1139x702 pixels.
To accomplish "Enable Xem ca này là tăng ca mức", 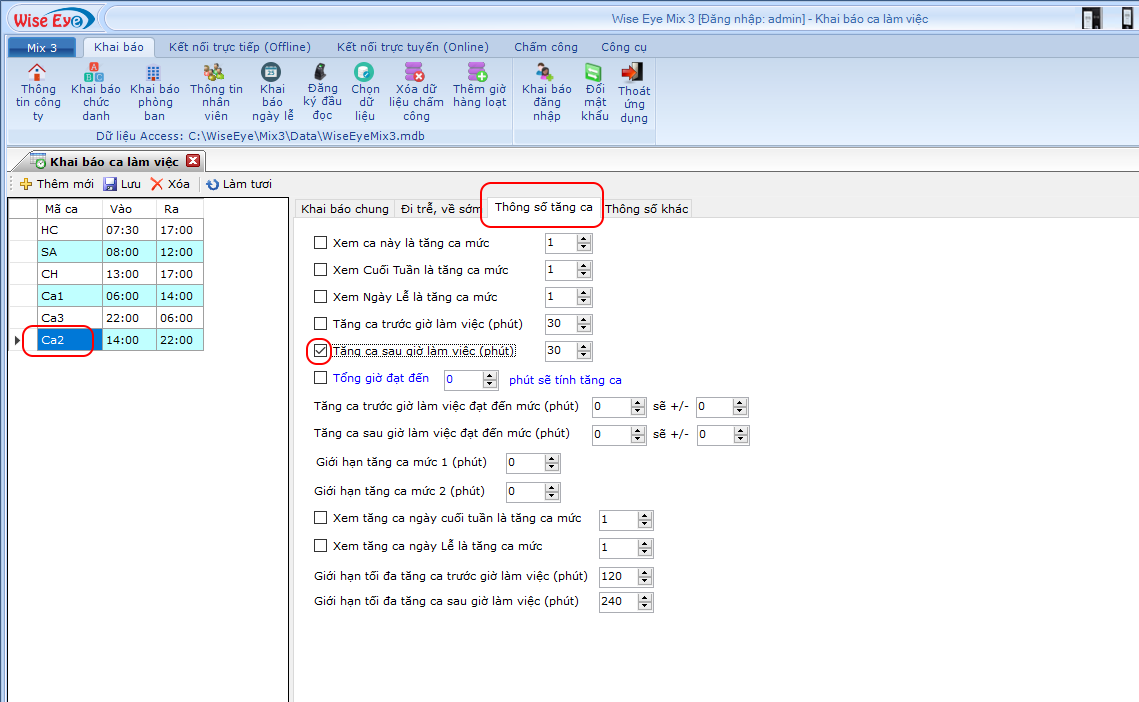I will [x=321, y=243].
